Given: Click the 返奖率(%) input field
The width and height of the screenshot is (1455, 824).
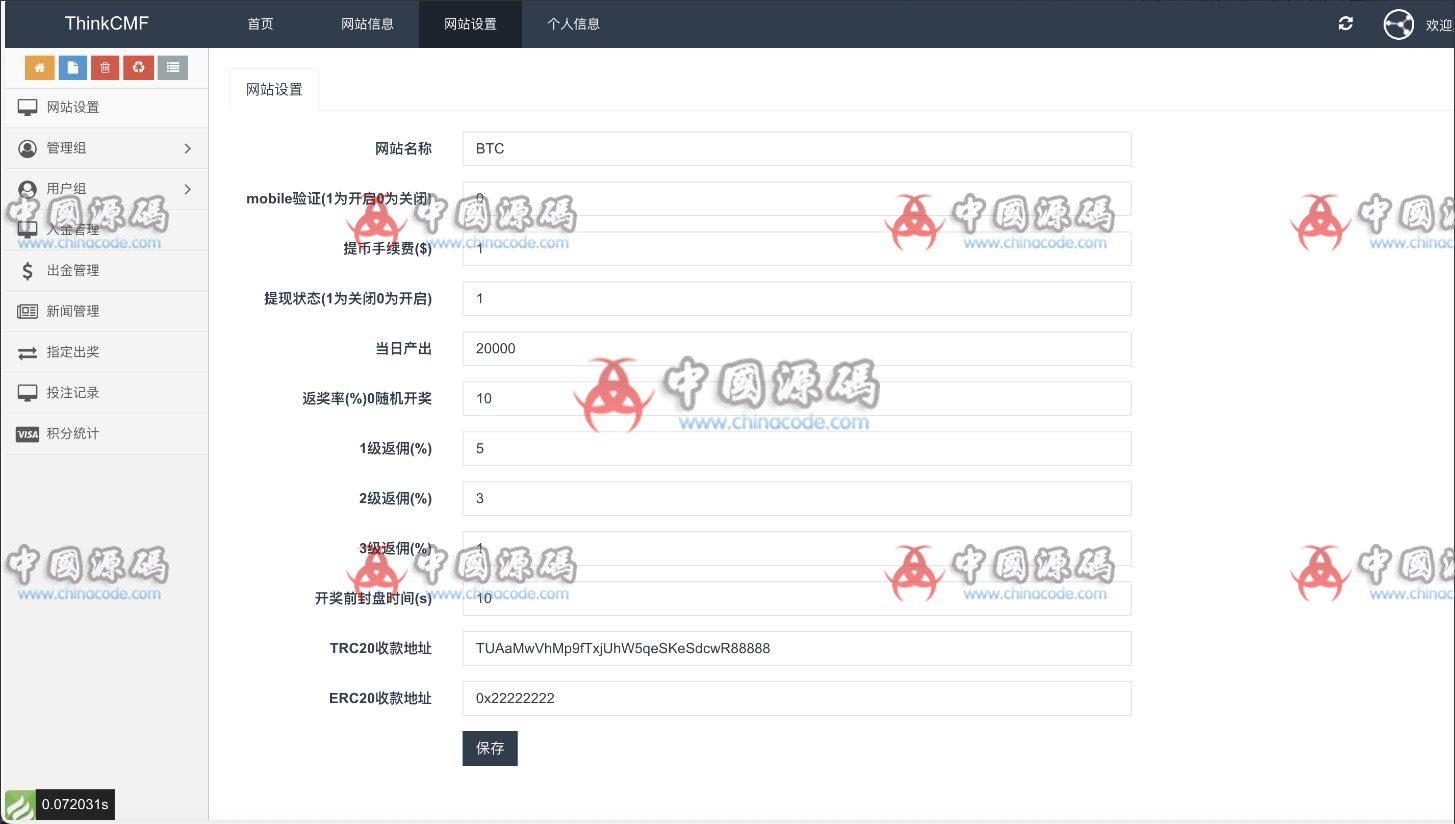Looking at the screenshot, I should [x=797, y=398].
